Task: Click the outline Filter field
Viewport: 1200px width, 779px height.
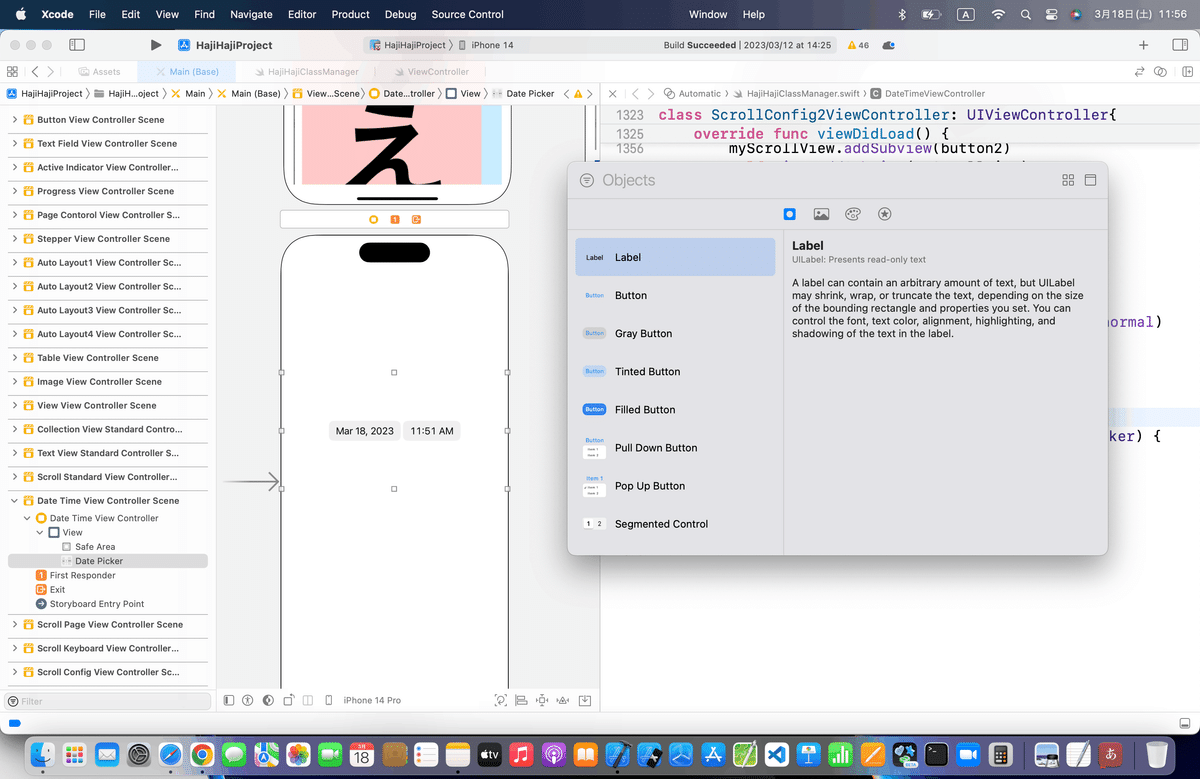Action: (x=108, y=701)
